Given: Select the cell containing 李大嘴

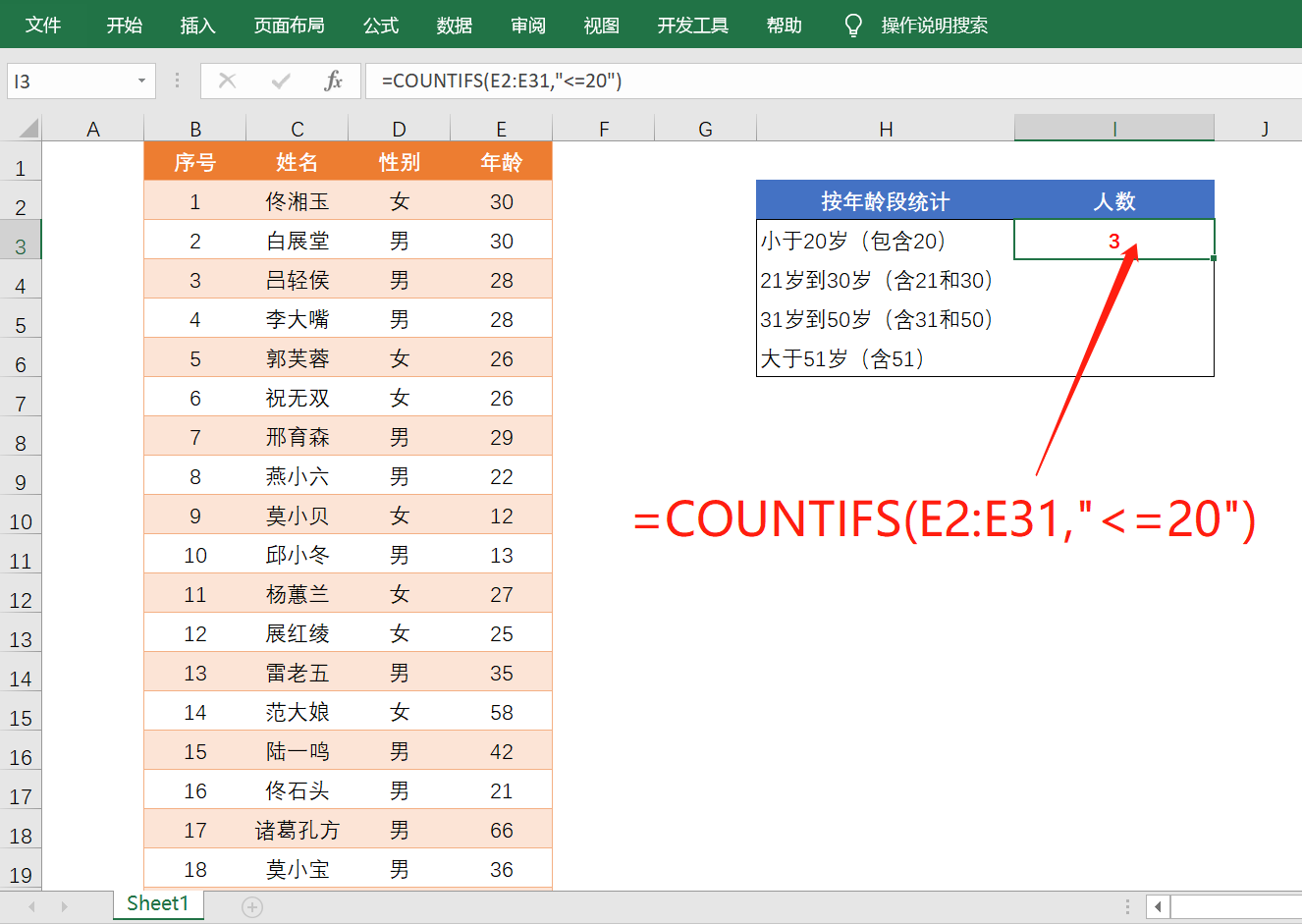Looking at the screenshot, I should (x=298, y=319).
